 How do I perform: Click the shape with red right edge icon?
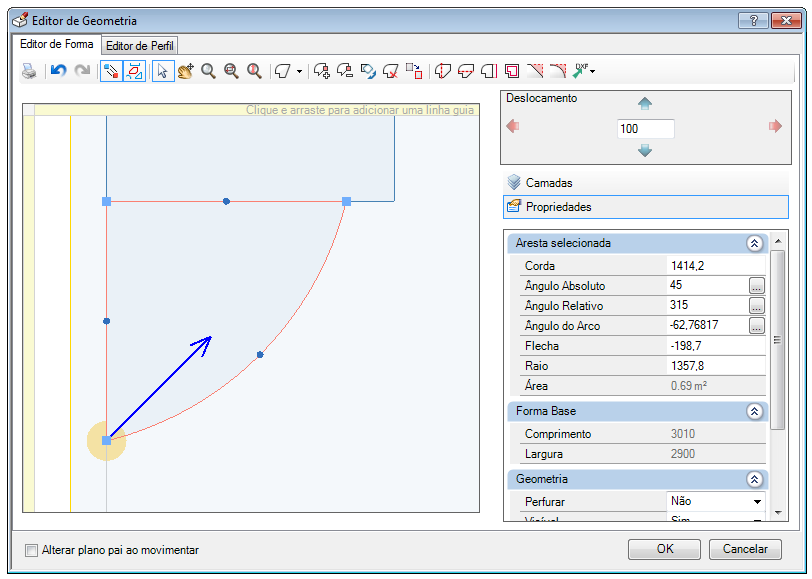489,71
